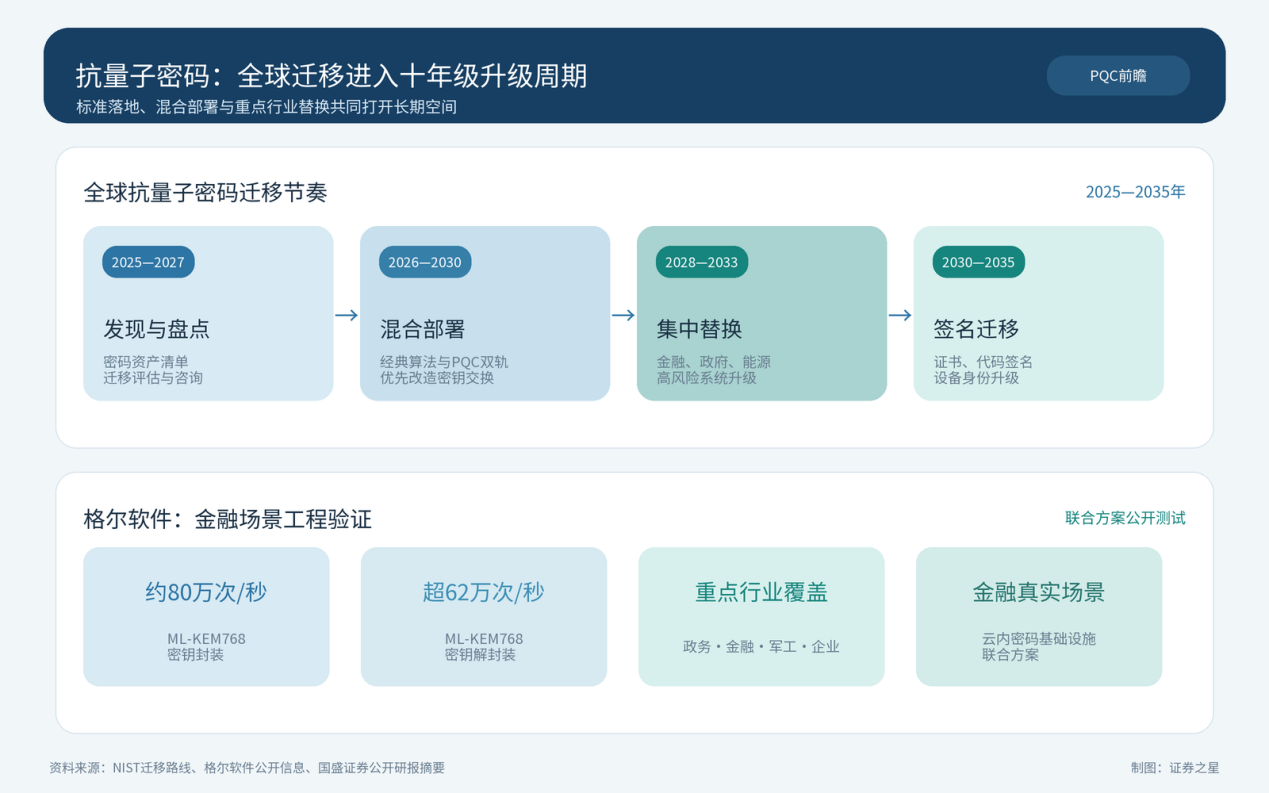Screen dimensions: 1269x793
Task: Click the 密钥封装 text
Action: [x=196, y=655]
